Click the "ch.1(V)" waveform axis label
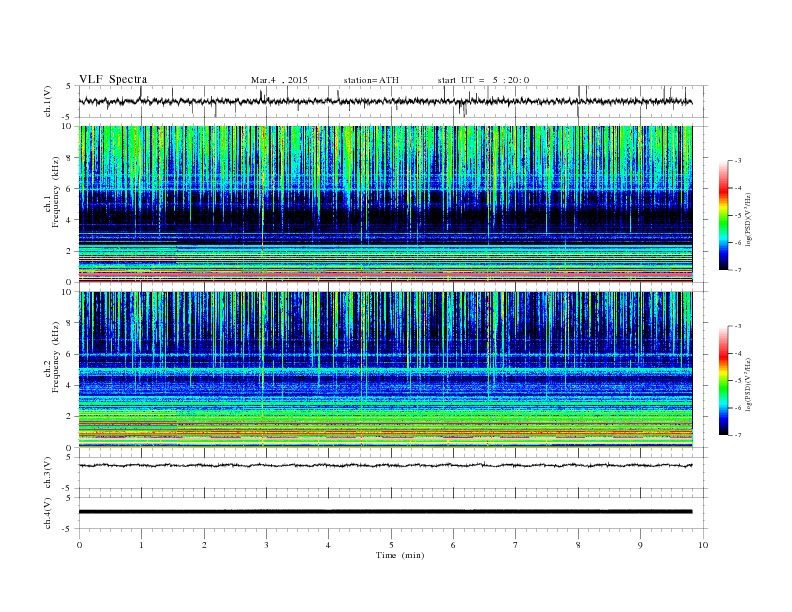 pos(48,101)
